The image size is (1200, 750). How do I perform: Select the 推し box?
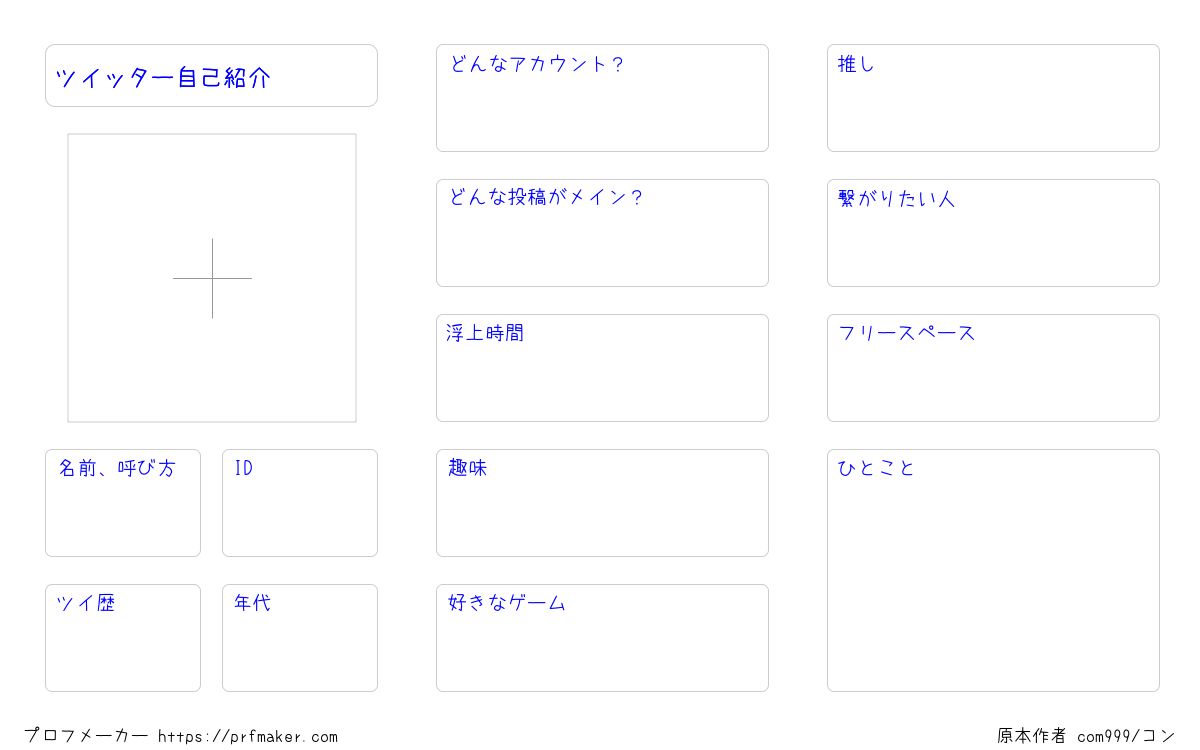pyautogui.click(x=993, y=98)
